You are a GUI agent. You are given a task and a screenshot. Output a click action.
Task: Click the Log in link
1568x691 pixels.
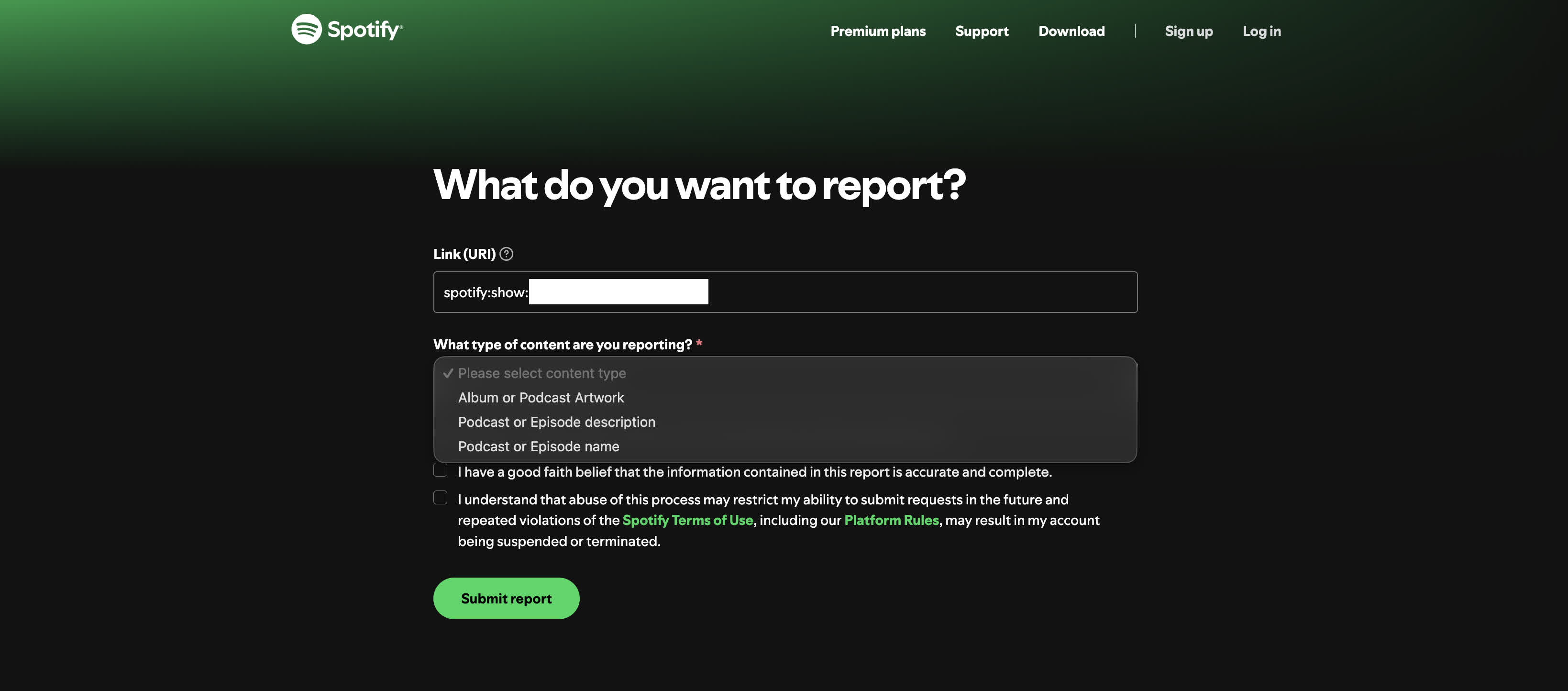point(1261,31)
